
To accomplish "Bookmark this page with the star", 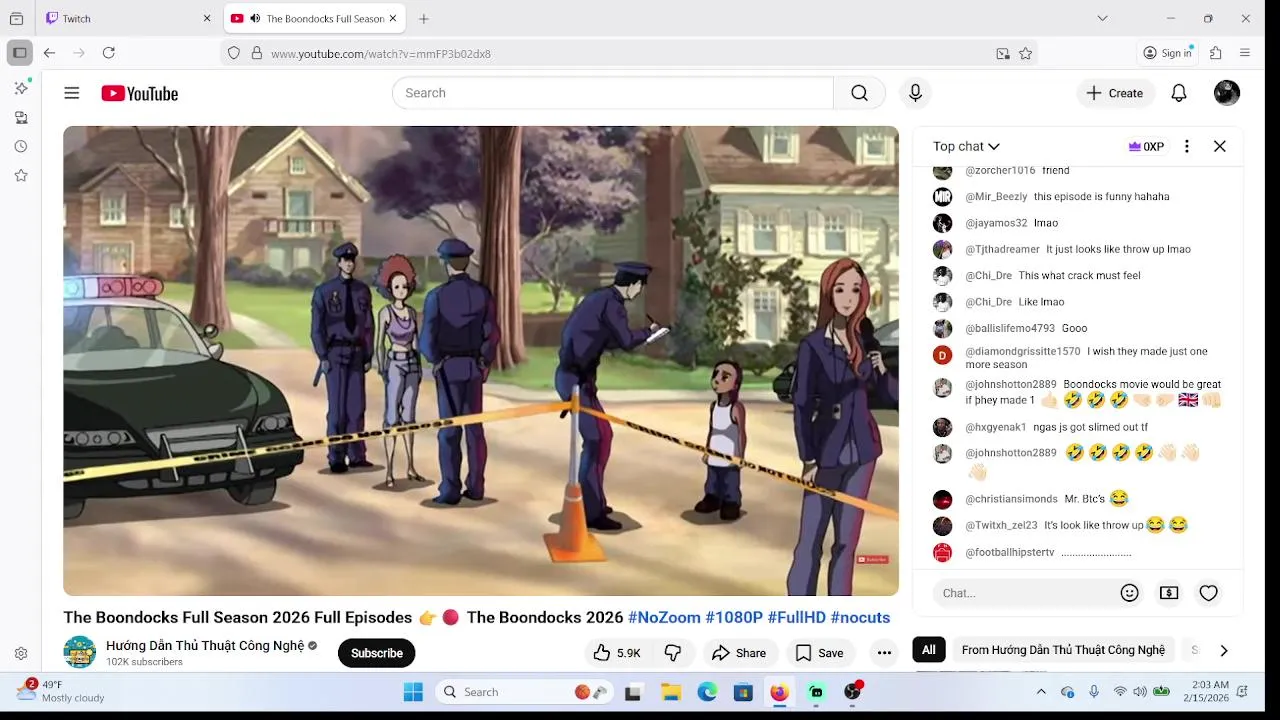I will pos(1025,54).
